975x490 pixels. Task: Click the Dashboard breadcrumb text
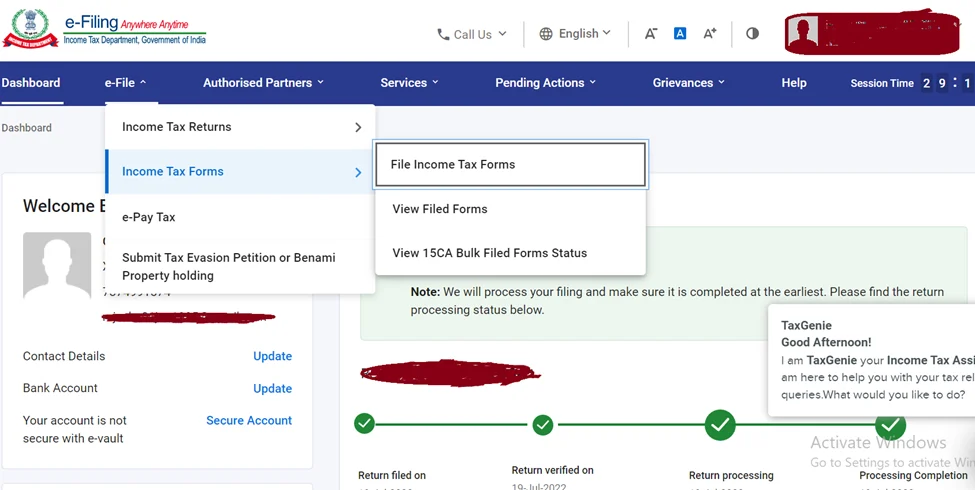click(27, 127)
